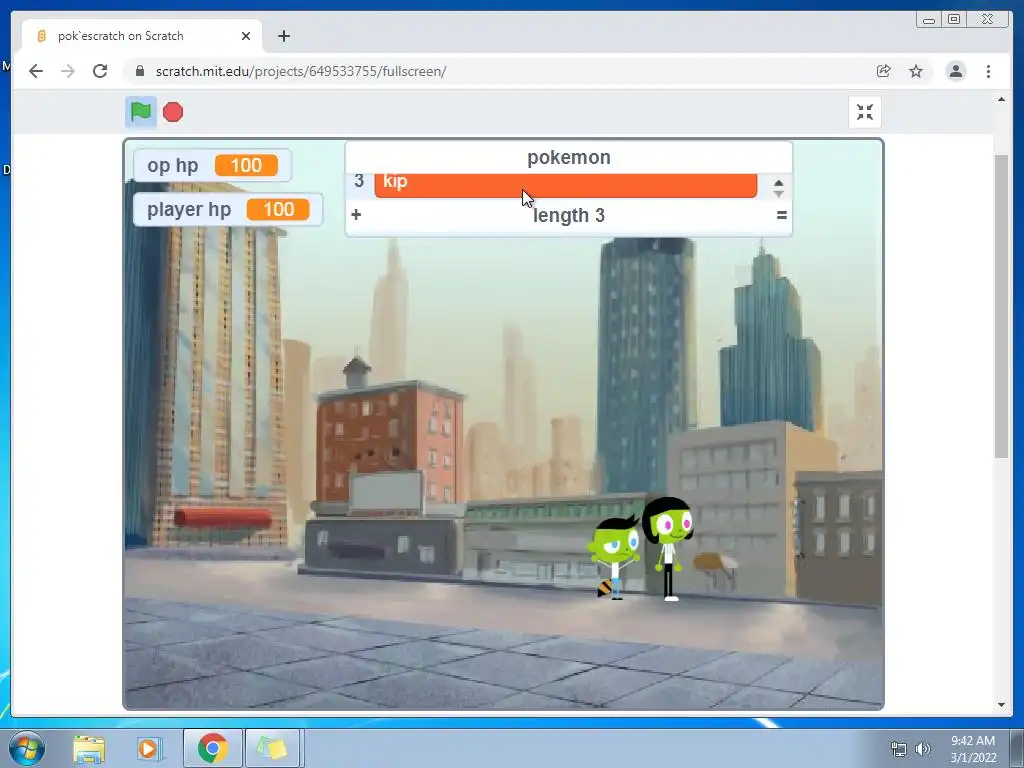Open Windows Media Player from taskbar
This screenshot has width=1024, height=768.
click(x=148, y=748)
